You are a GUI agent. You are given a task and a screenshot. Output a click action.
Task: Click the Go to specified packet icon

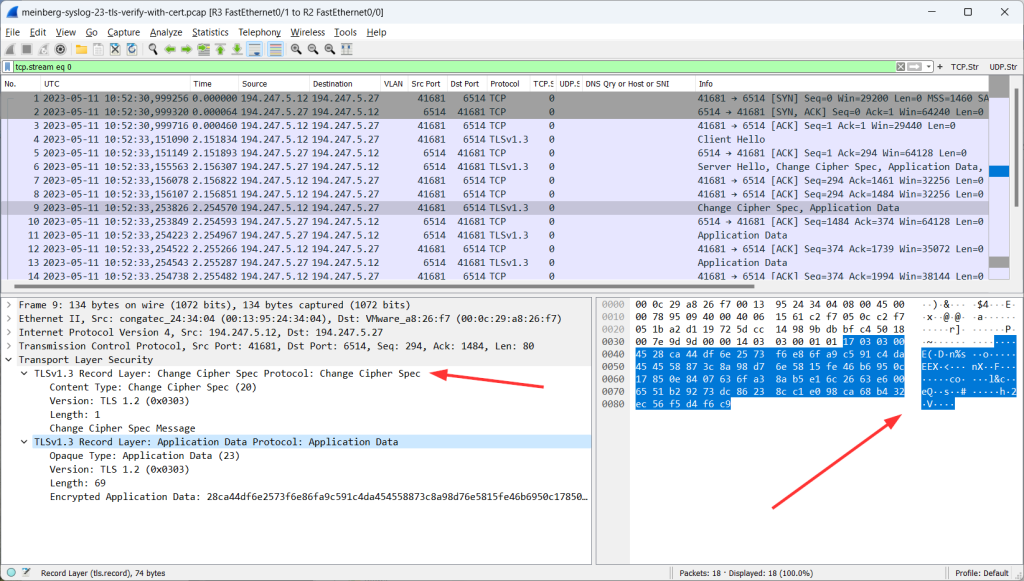[204, 49]
